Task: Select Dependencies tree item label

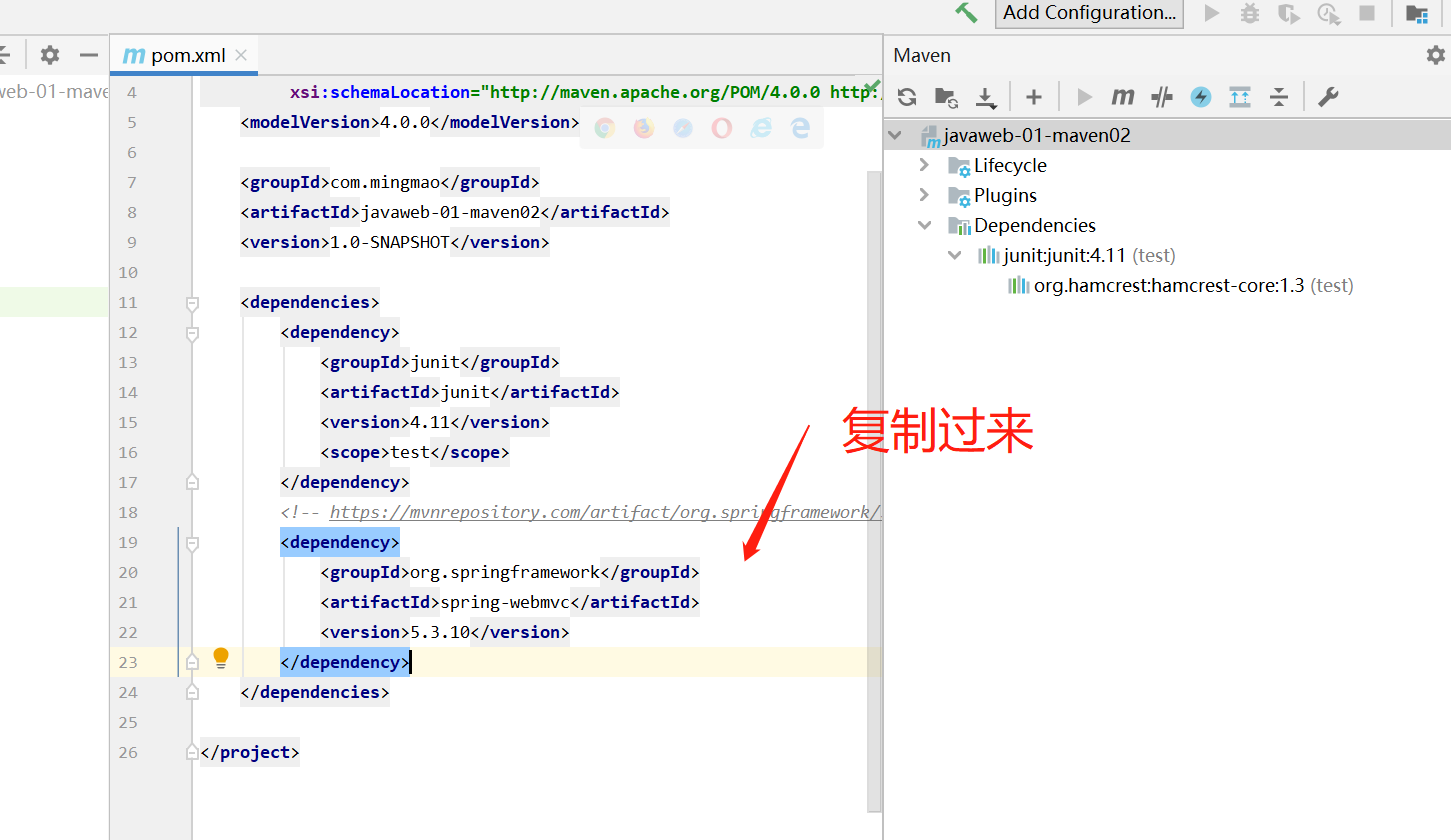Action: tap(1035, 225)
